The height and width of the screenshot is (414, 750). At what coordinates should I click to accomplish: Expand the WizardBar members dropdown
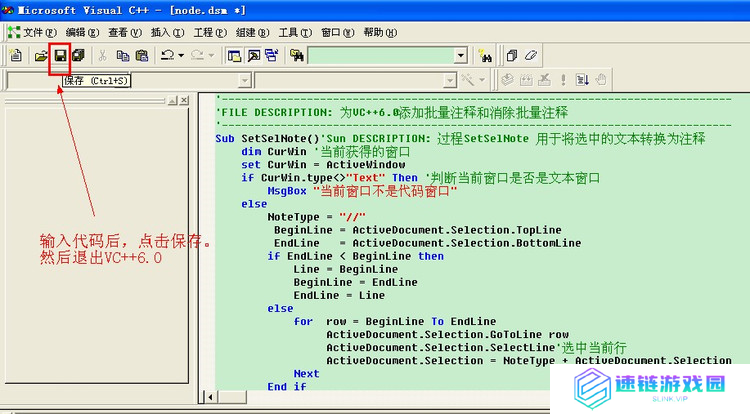tap(450, 80)
